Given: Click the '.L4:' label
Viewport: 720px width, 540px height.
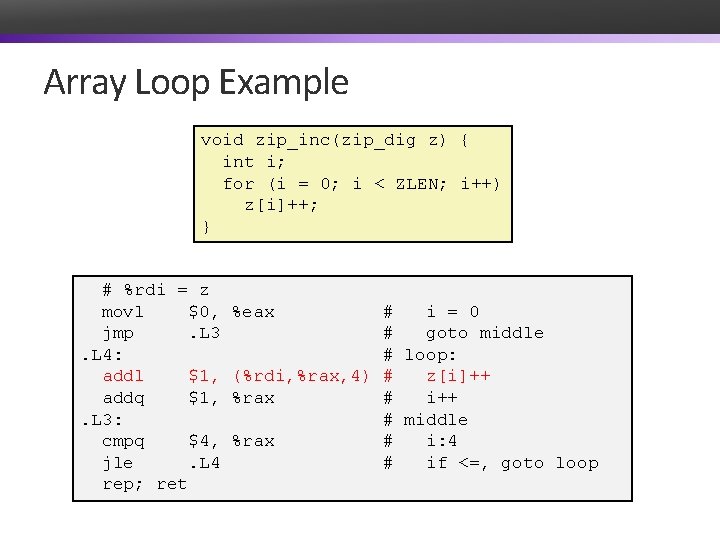Looking at the screenshot, I should coord(102,355).
